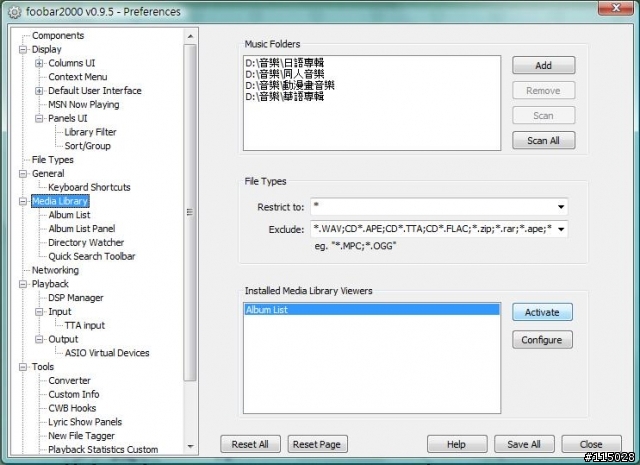Image resolution: width=640 pixels, height=465 pixels.
Task: Click the Add music folder button
Action: point(544,65)
